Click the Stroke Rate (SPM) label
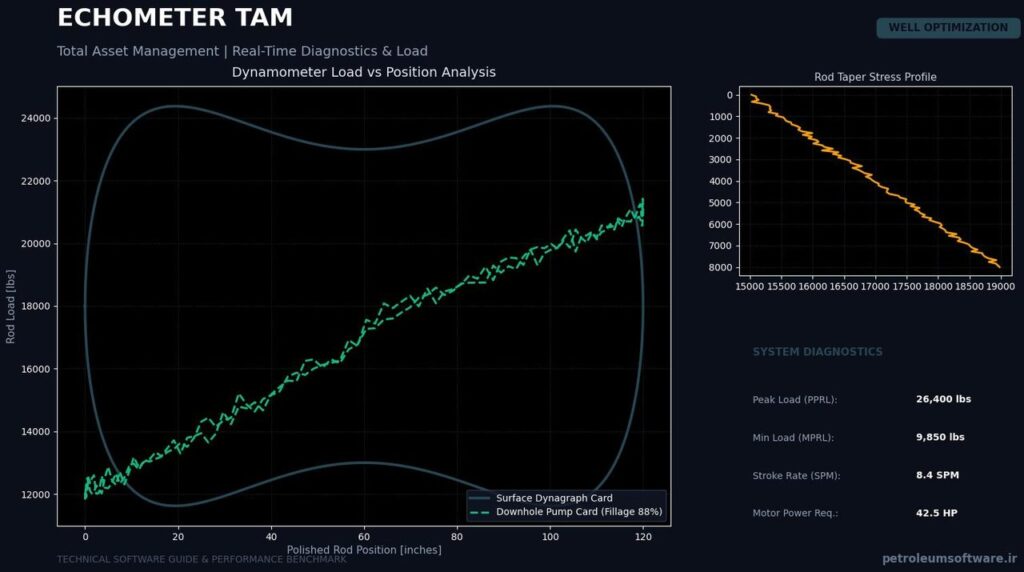Screen dimensions: 1024x572 [x=796, y=475]
